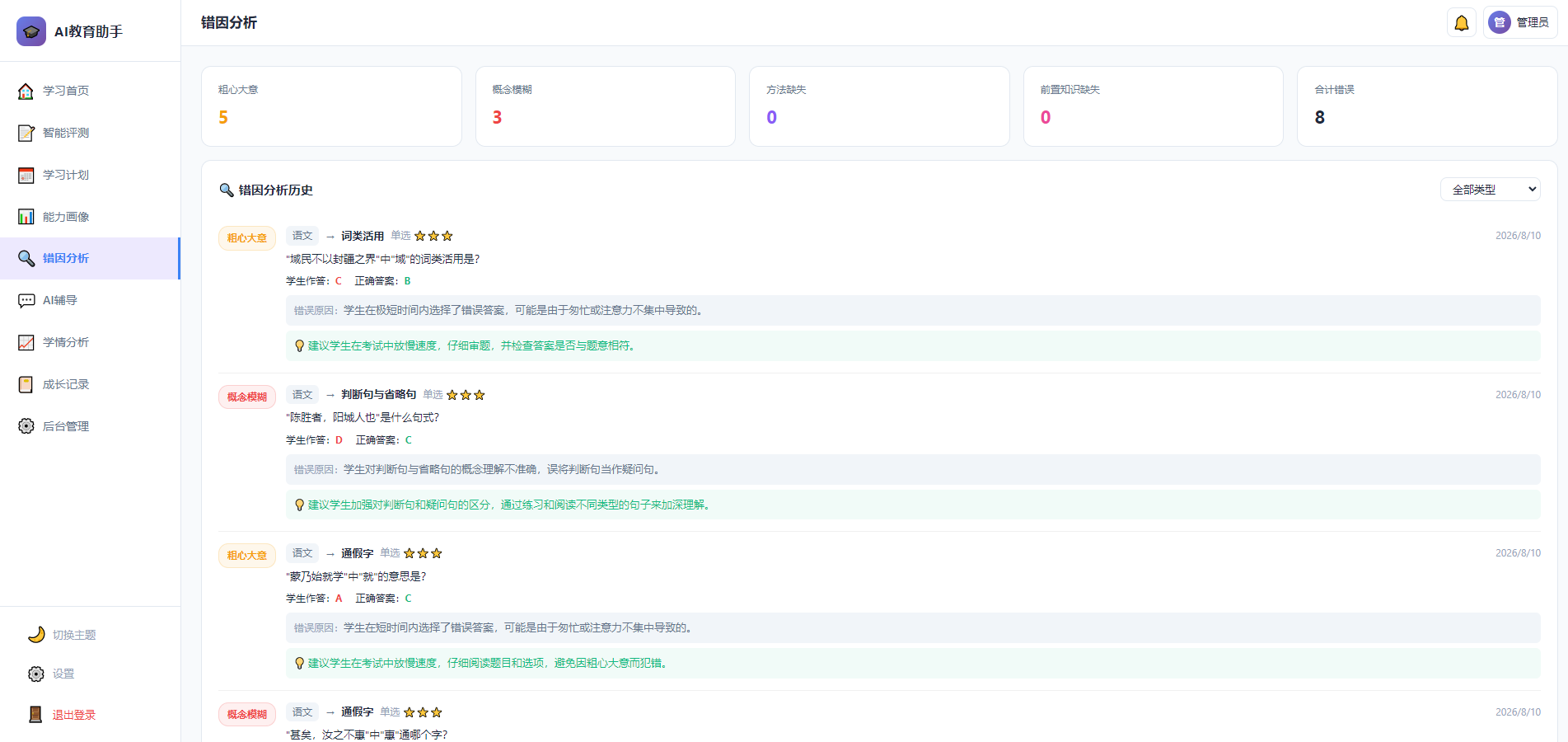Click the question about "甚矣，汝之不惠"
1568x742 pixels.
367,735
